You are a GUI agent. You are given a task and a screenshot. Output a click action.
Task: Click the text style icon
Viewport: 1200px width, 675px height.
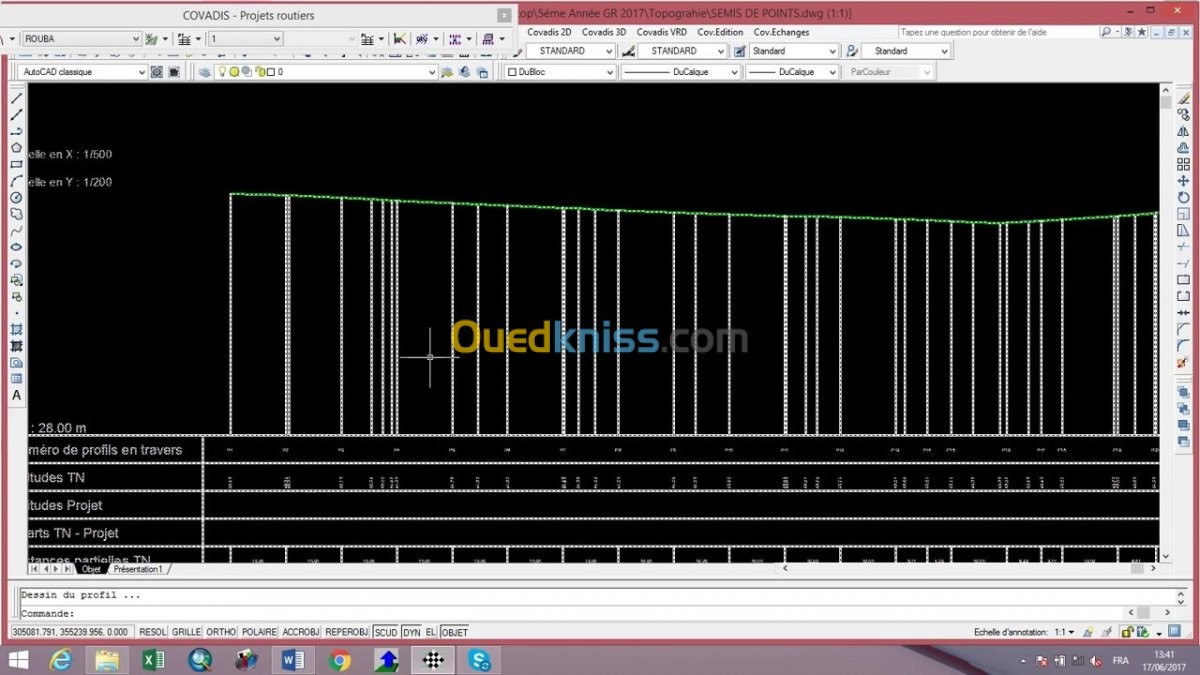tap(516, 51)
